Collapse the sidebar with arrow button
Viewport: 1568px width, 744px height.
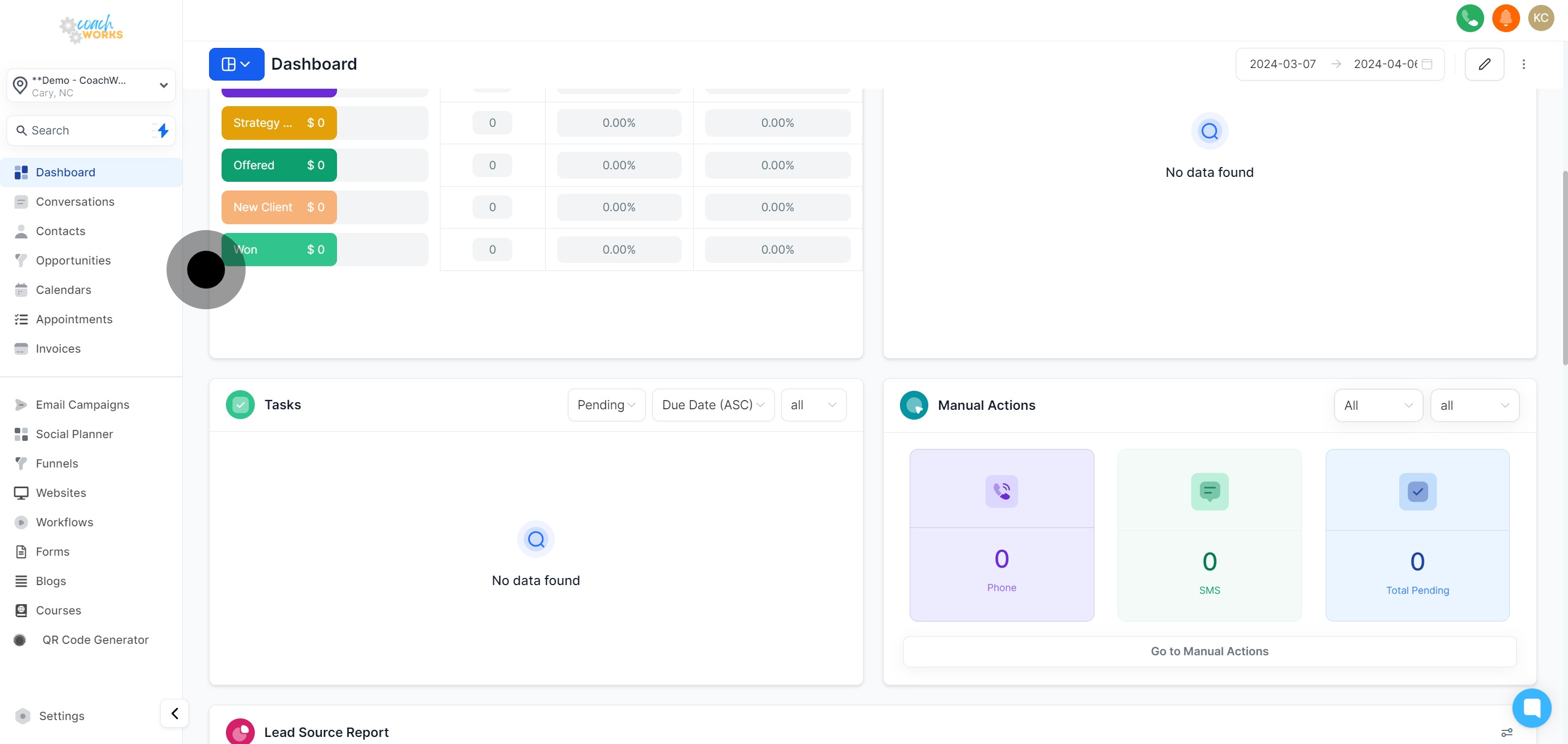click(x=175, y=713)
